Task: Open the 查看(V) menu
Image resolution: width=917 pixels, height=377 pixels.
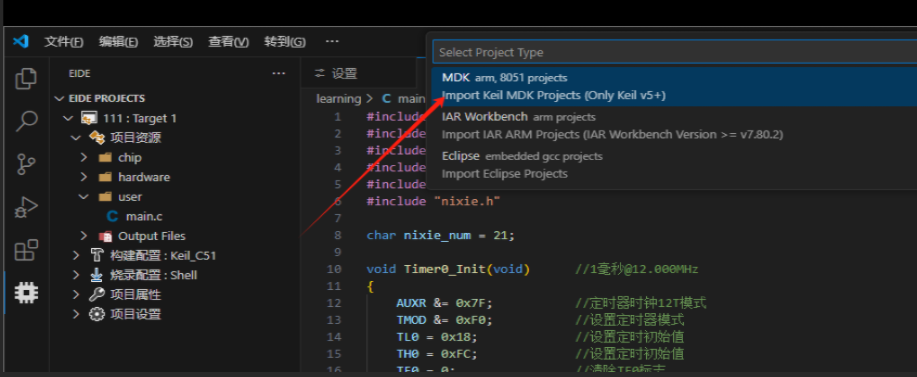Action: [x=228, y=42]
